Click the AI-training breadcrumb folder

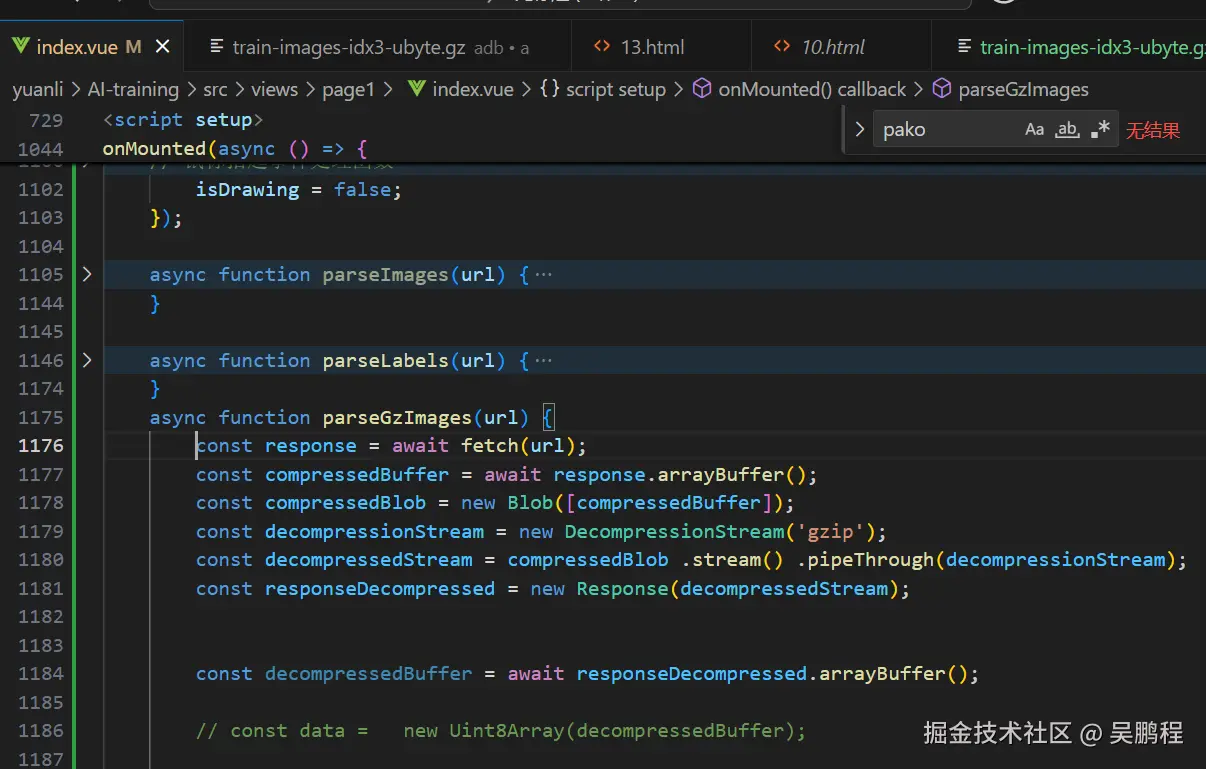133,89
